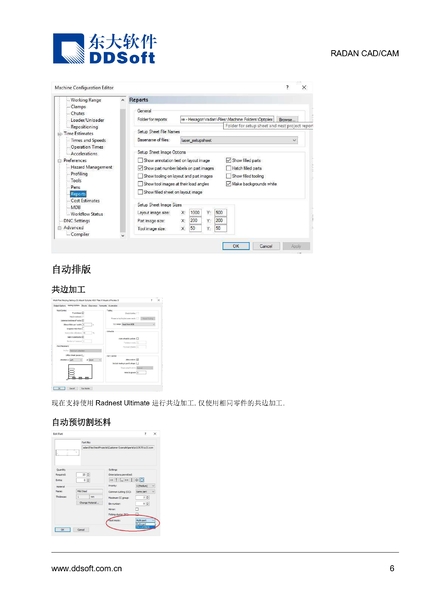
Task: Toggle the Mirror checkbox in Edit Part
Action: click(x=137, y=509)
